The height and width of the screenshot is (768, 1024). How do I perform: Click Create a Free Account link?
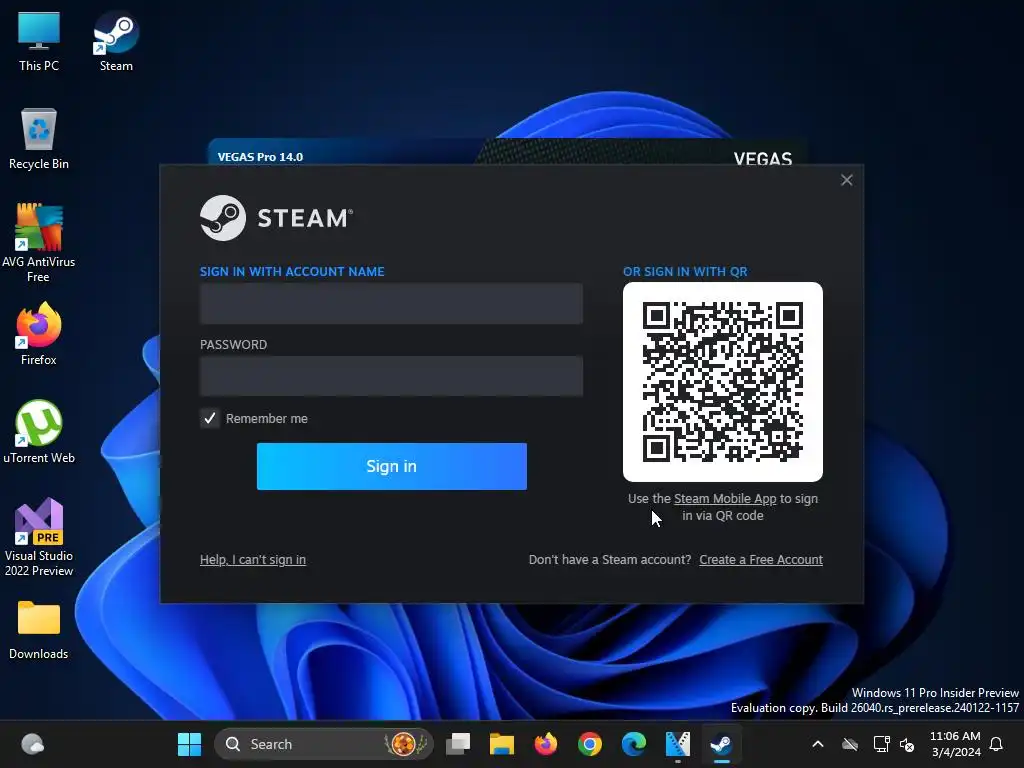click(x=761, y=560)
